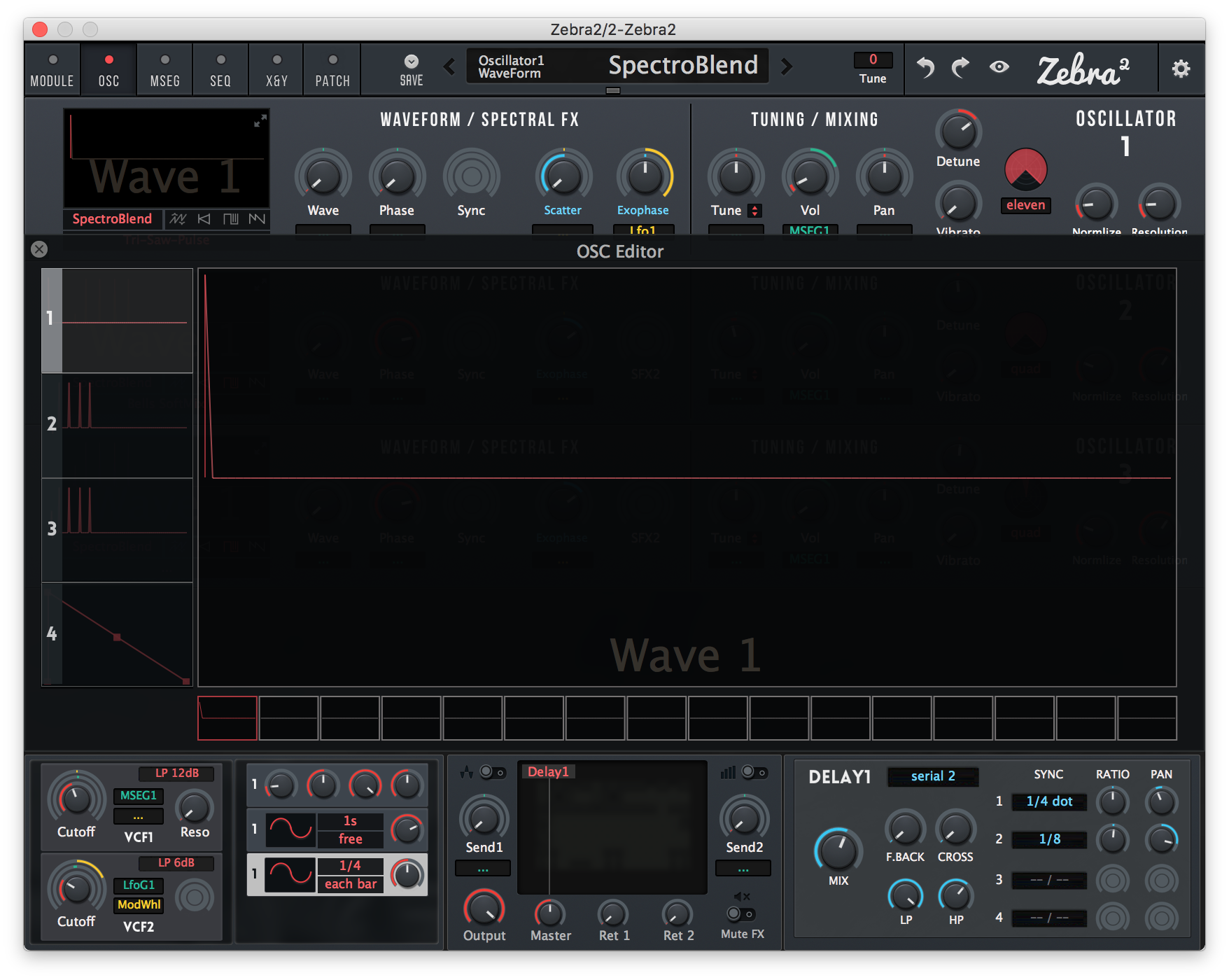Click the small handle below the preset name
This screenshot has height=980, width=1229.
point(613,90)
